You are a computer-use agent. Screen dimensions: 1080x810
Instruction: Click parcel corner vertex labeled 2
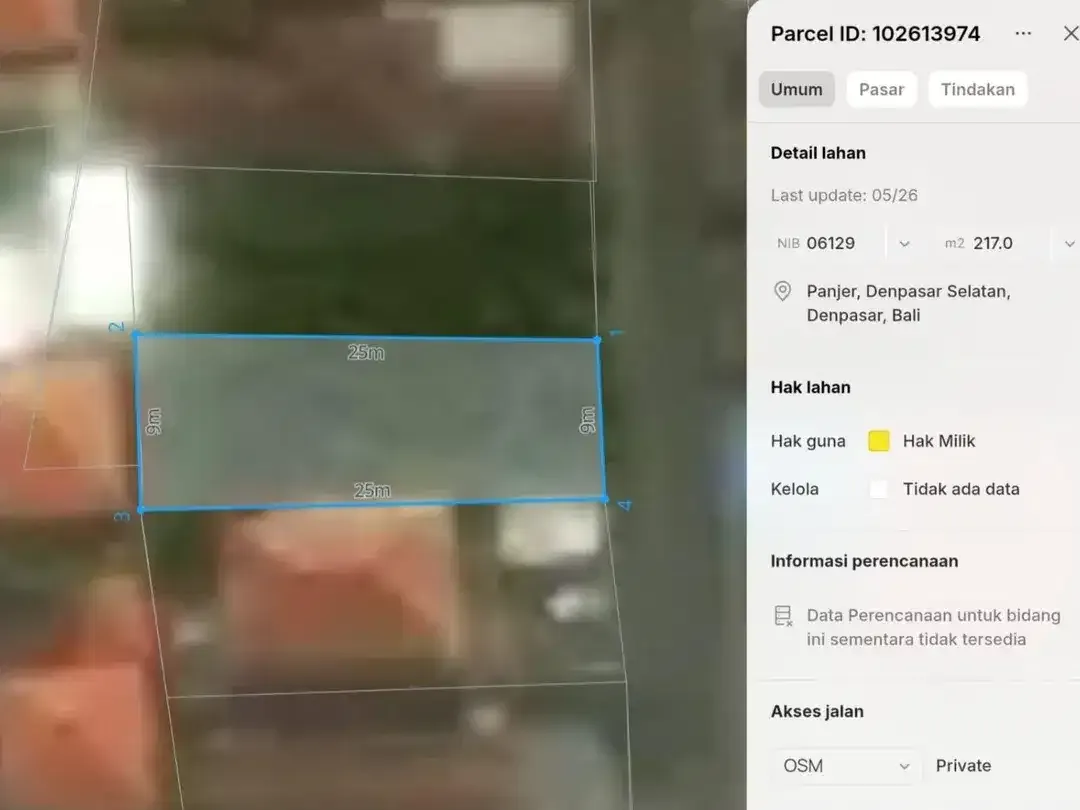pyautogui.click(x=136, y=335)
